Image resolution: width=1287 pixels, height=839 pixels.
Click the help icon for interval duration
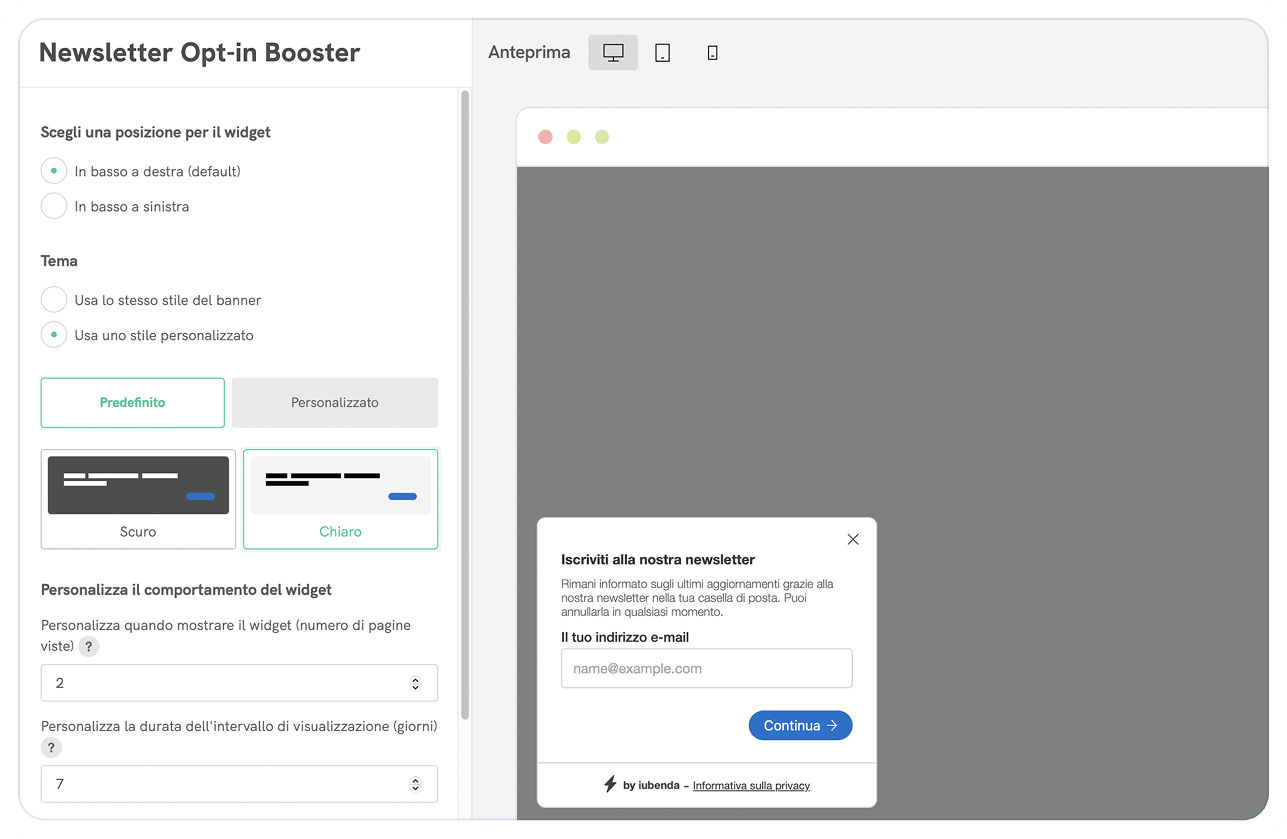pyautogui.click(x=51, y=748)
